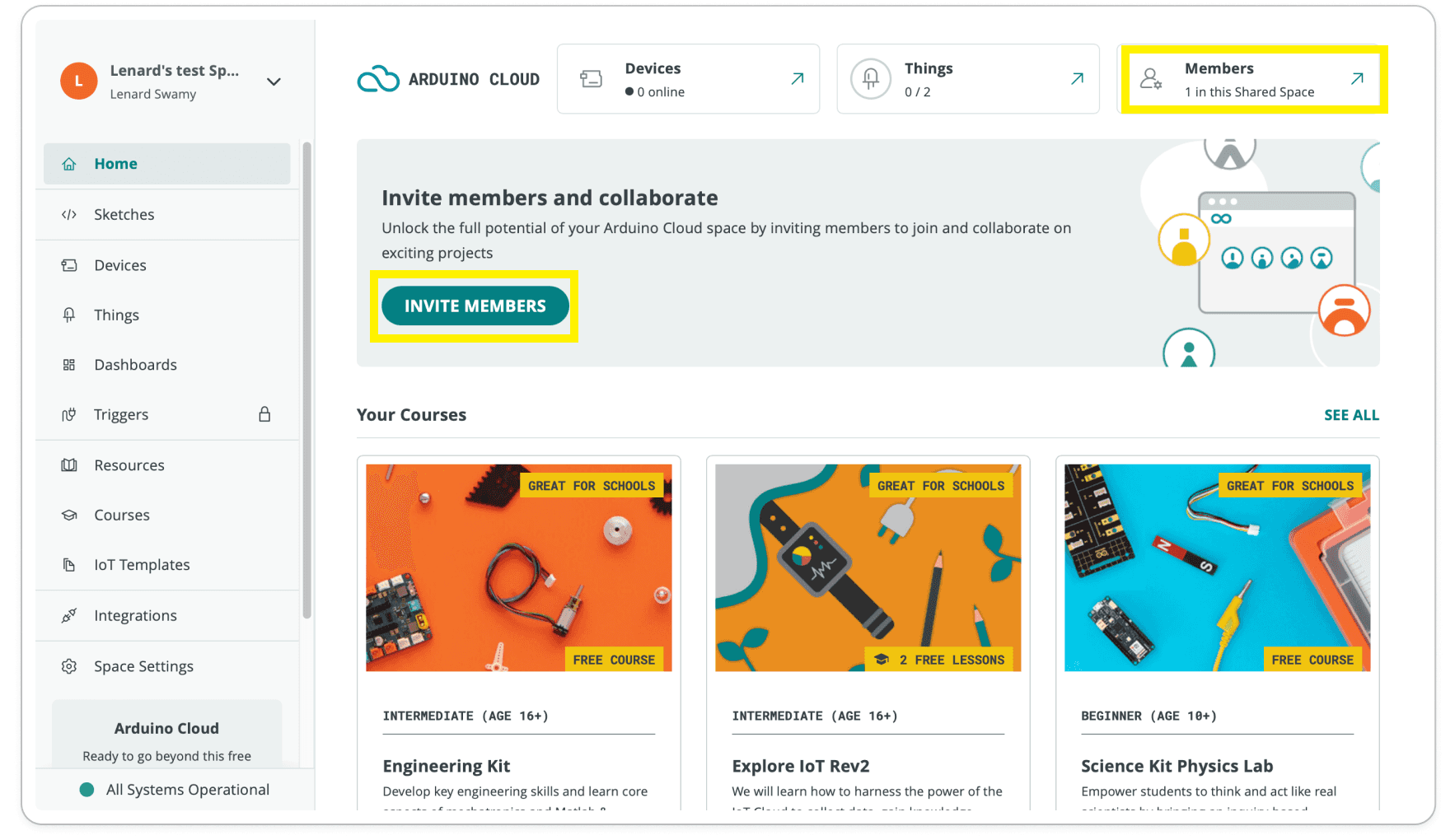Screen dimensions: 1455x840
Task: Click the Space Settings gear icon
Action: (69, 666)
